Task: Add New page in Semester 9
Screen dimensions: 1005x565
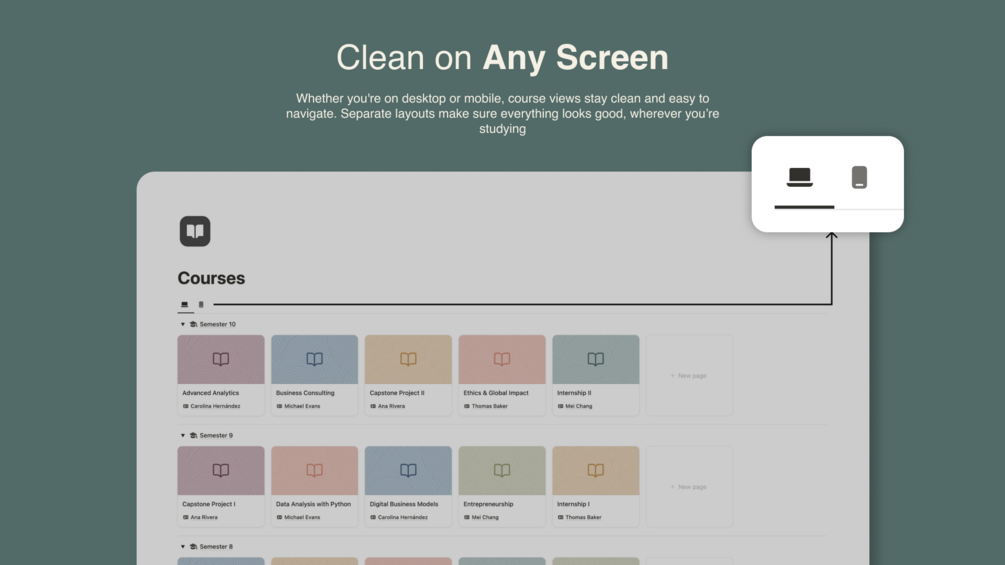Action: [x=689, y=487]
